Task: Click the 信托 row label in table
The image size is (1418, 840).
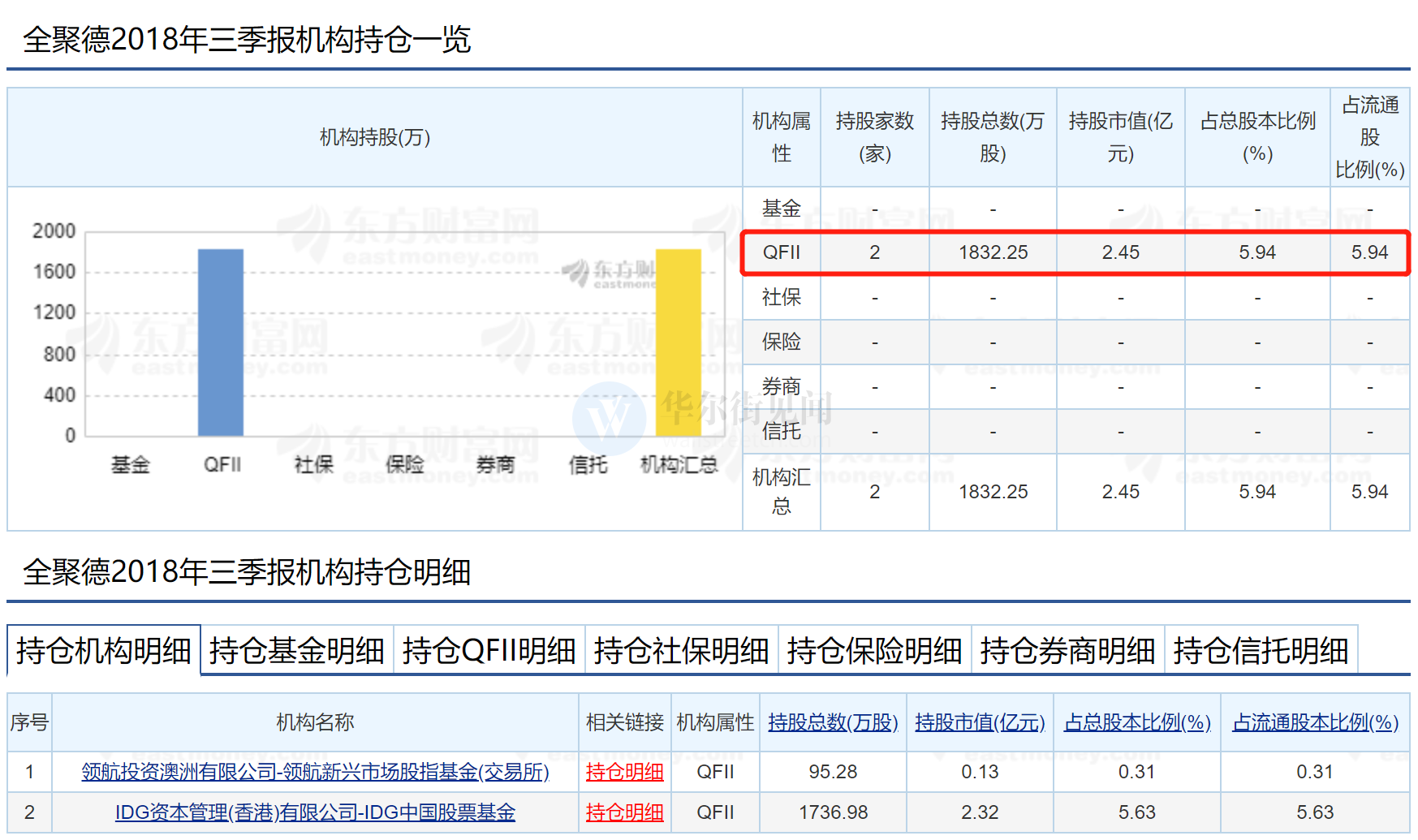Action: click(x=782, y=431)
